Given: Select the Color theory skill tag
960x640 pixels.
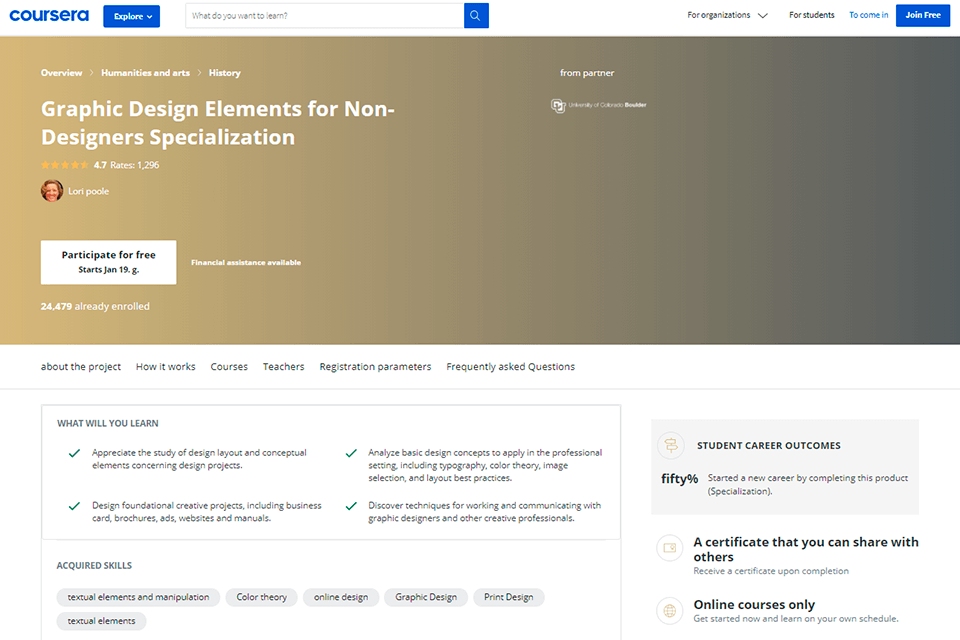Looking at the screenshot, I should (x=261, y=597).
